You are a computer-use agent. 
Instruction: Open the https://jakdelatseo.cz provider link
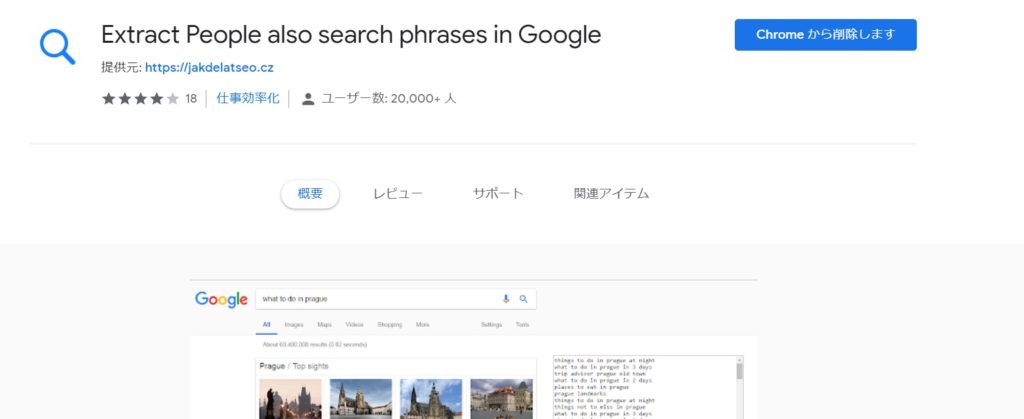pos(209,68)
